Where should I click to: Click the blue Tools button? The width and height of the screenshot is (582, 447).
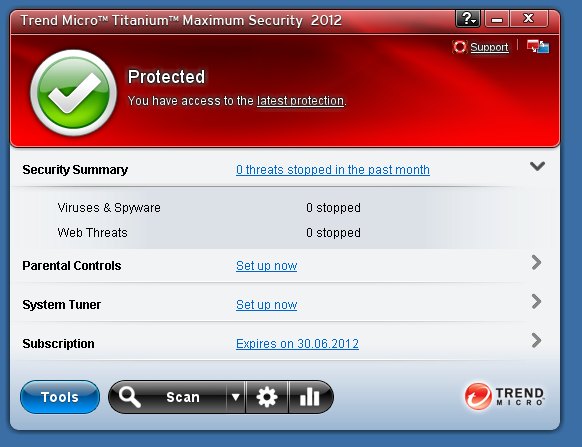coord(60,397)
